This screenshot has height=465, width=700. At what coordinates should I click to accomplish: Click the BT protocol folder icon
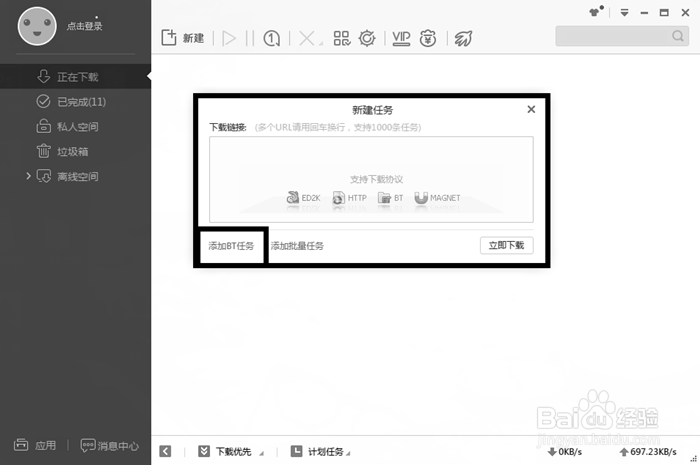(384, 197)
